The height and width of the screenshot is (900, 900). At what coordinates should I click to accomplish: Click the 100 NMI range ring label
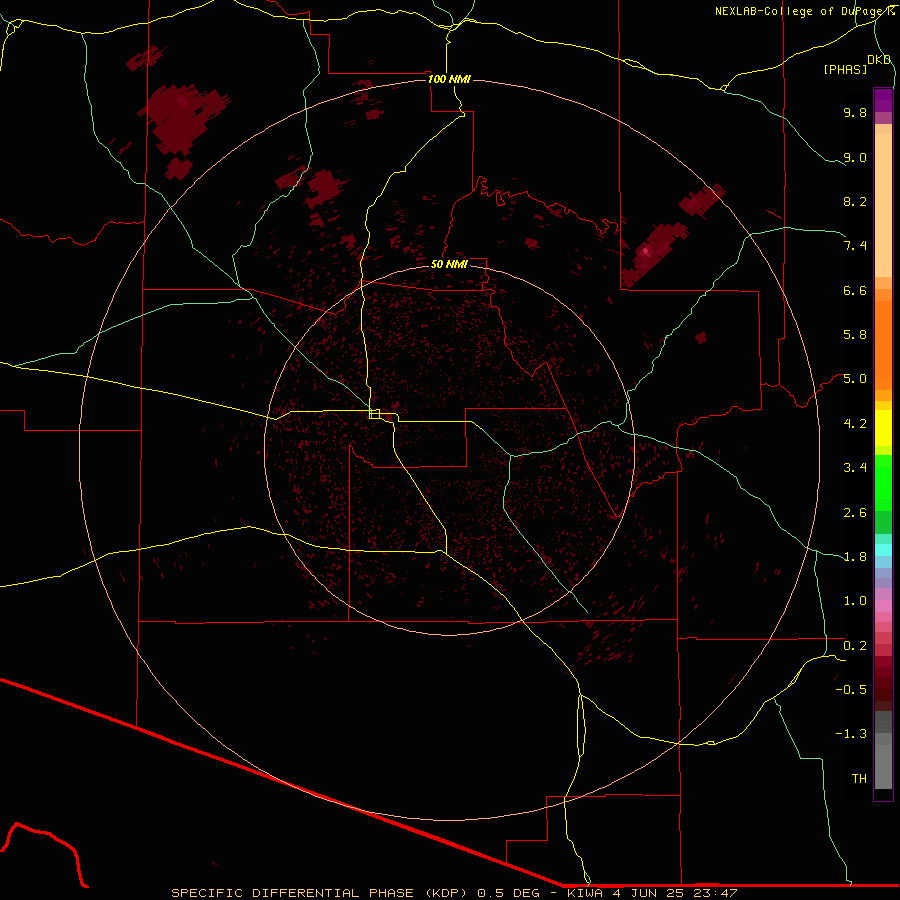449,79
